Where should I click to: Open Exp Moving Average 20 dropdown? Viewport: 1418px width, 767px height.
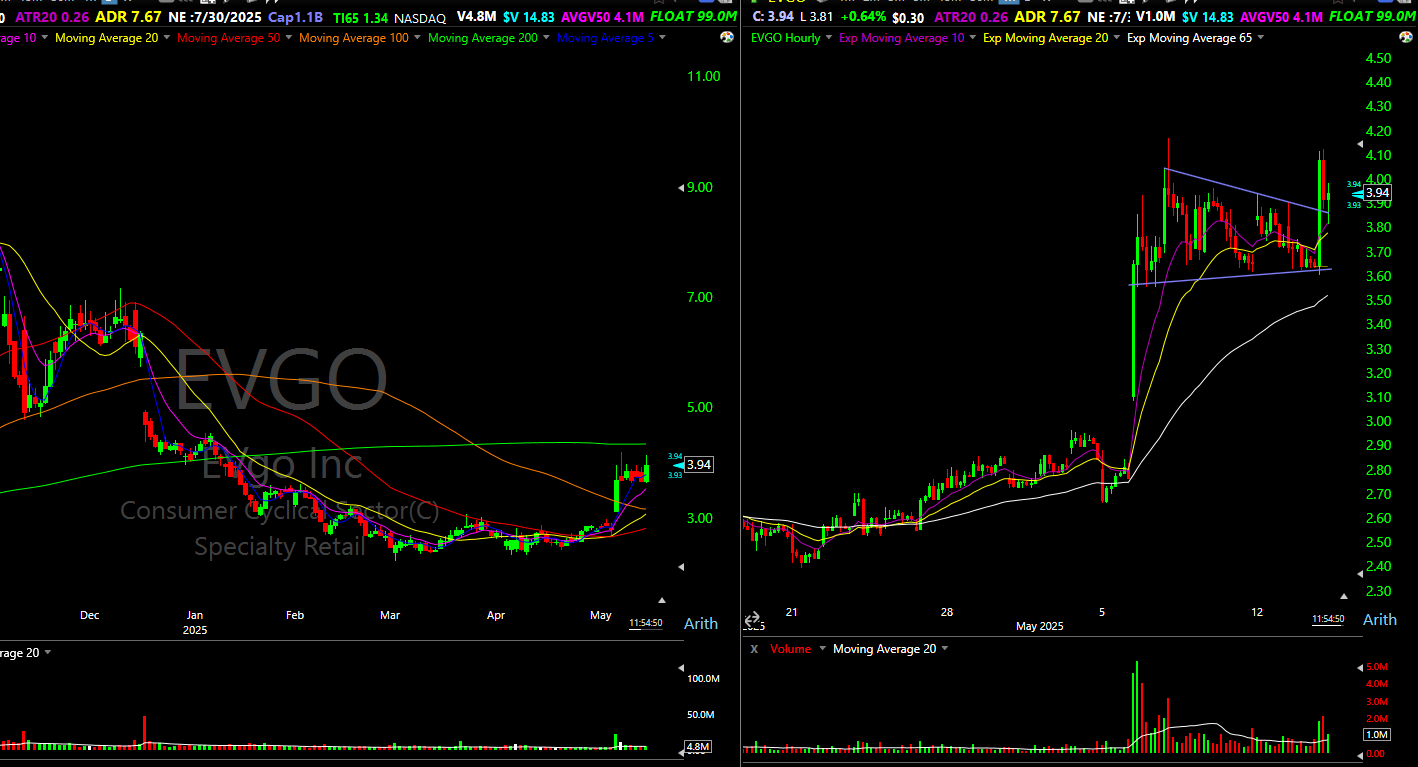(1117, 38)
